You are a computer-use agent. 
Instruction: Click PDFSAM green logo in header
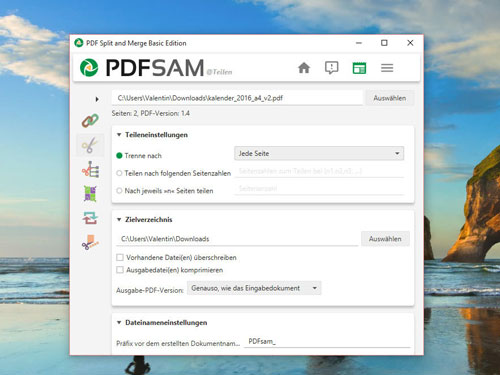point(89,68)
